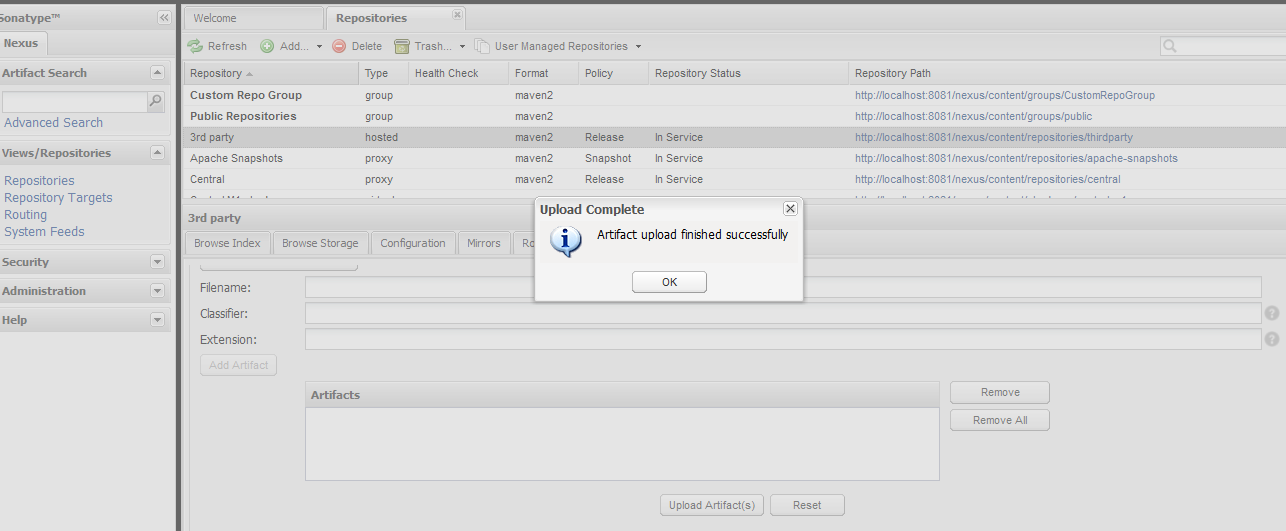The width and height of the screenshot is (1286, 531).
Task: Sort by Repository Status column header
Action: point(748,73)
